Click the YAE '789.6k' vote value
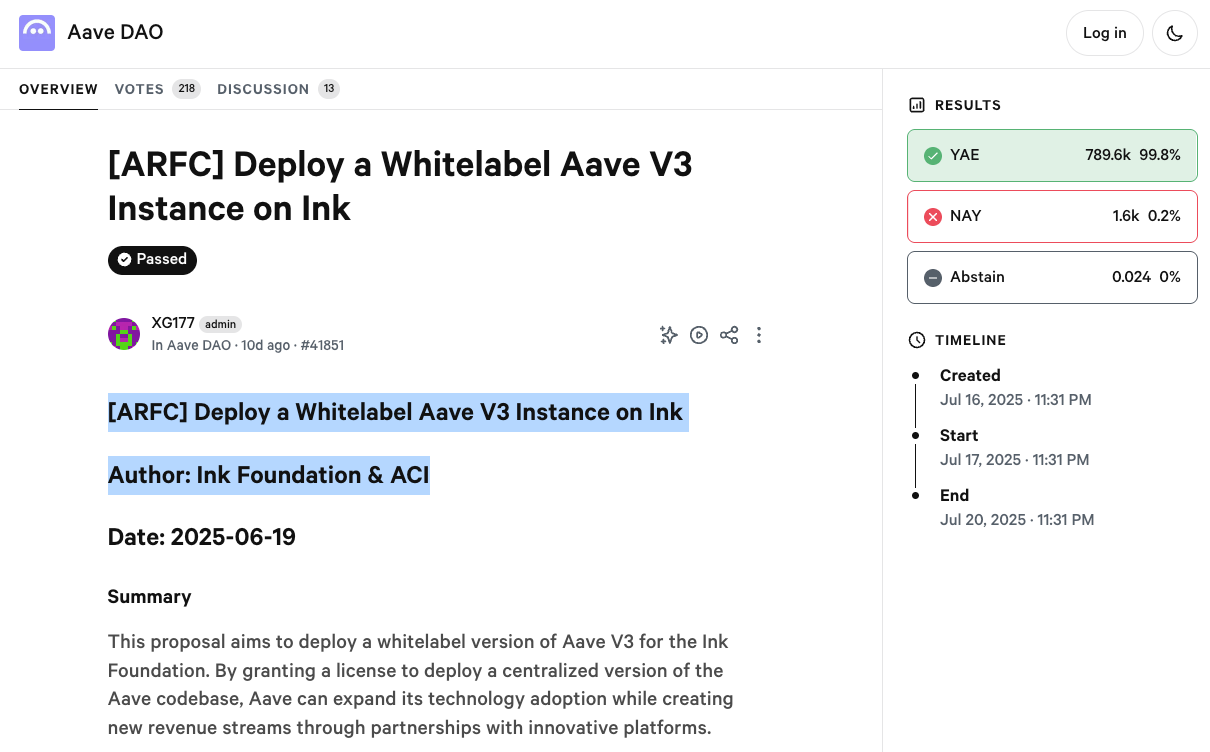Viewport: 1210px width, 752px height. point(1108,155)
